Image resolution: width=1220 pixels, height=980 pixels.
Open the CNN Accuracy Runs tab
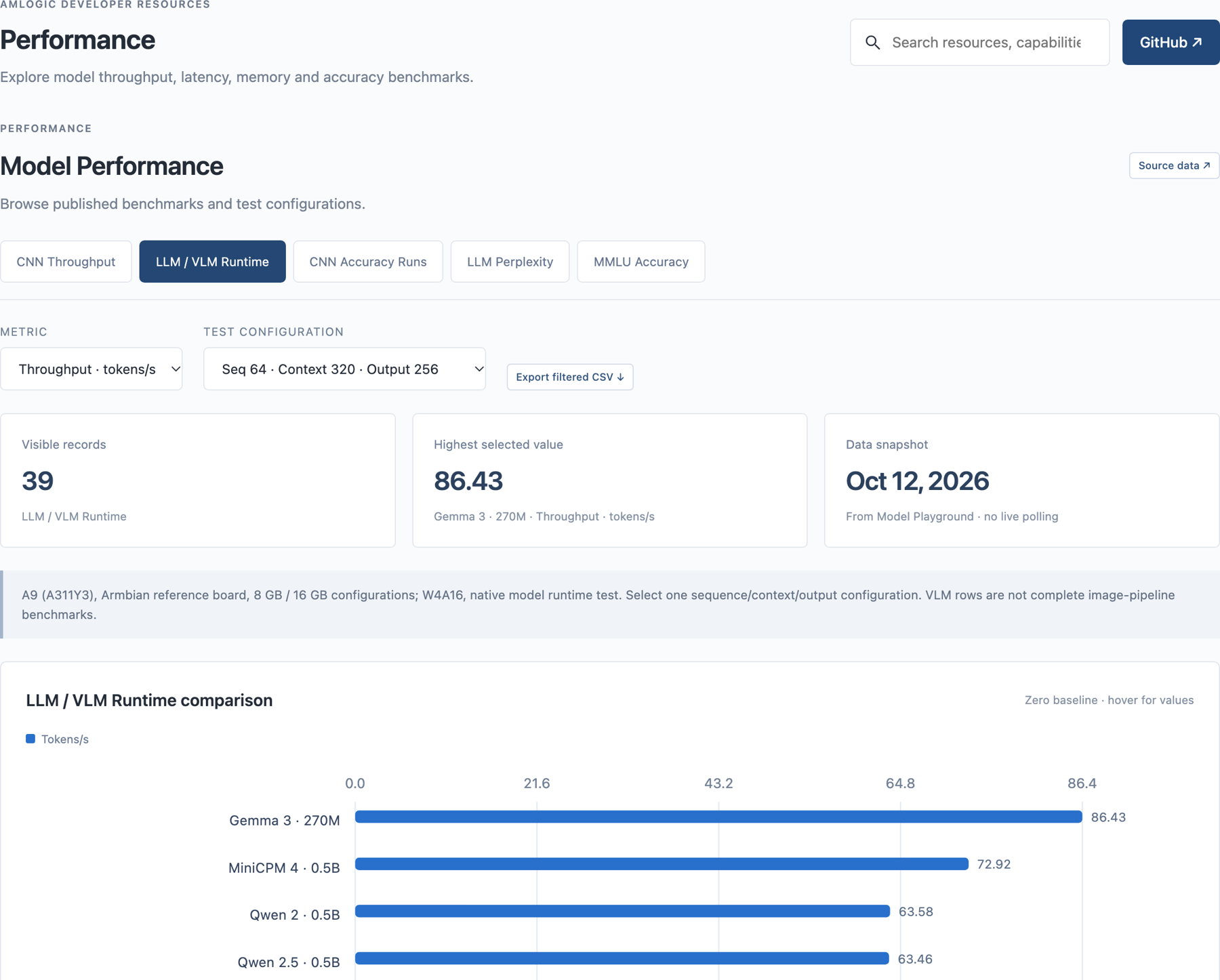(368, 262)
